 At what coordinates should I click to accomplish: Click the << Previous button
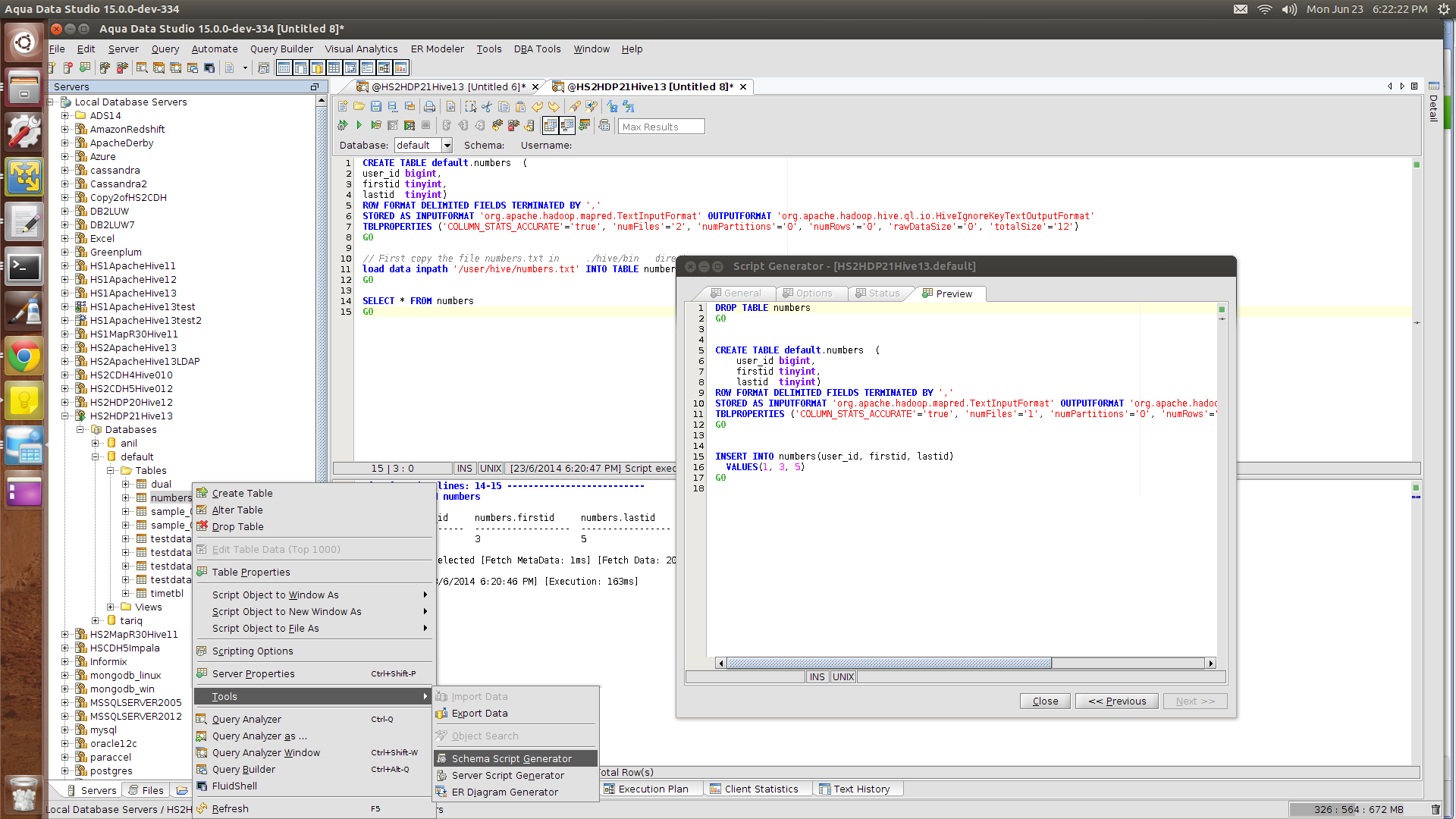1116,701
